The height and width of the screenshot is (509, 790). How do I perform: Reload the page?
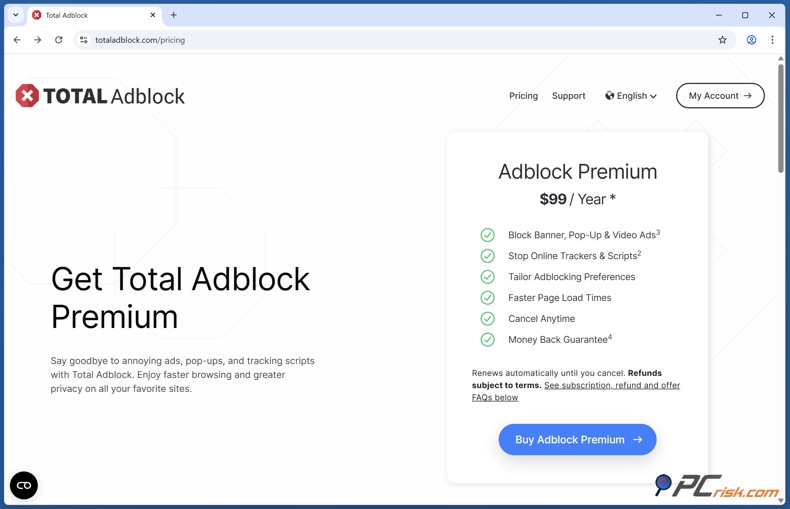(x=58, y=40)
